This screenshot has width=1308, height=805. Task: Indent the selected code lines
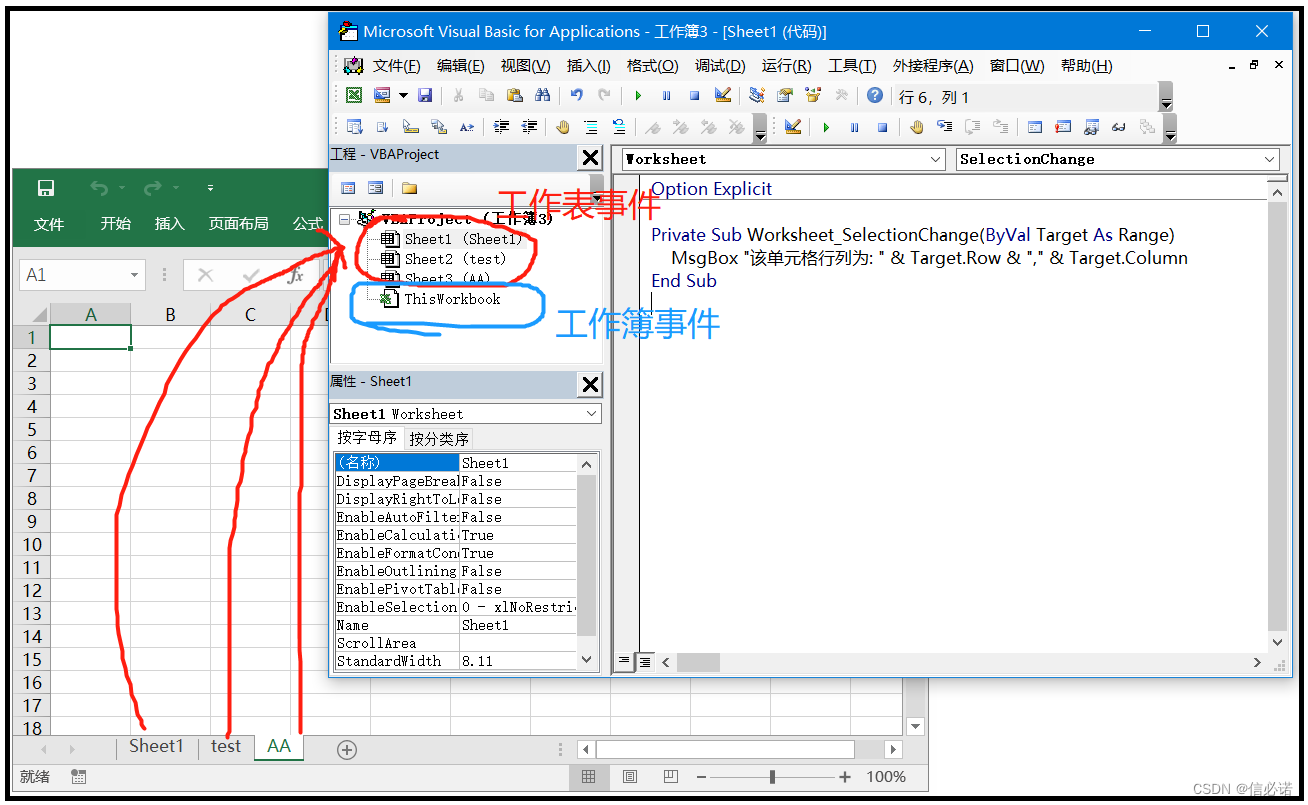click(501, 127)
